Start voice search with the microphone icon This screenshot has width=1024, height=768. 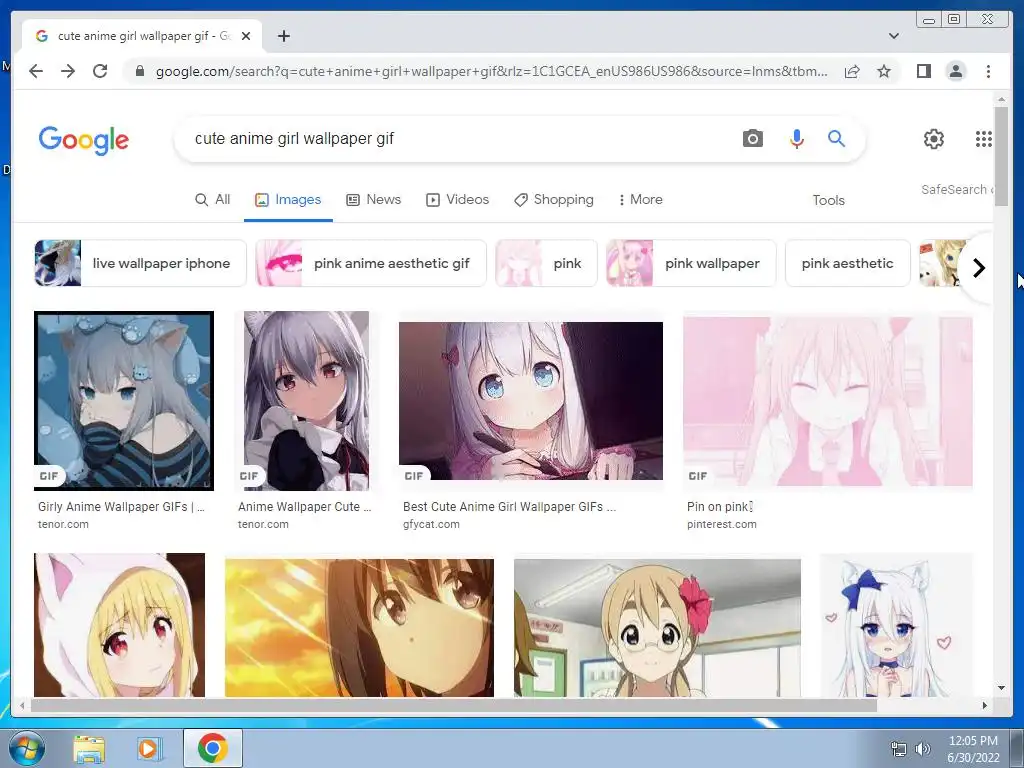[x=797, y=138]
